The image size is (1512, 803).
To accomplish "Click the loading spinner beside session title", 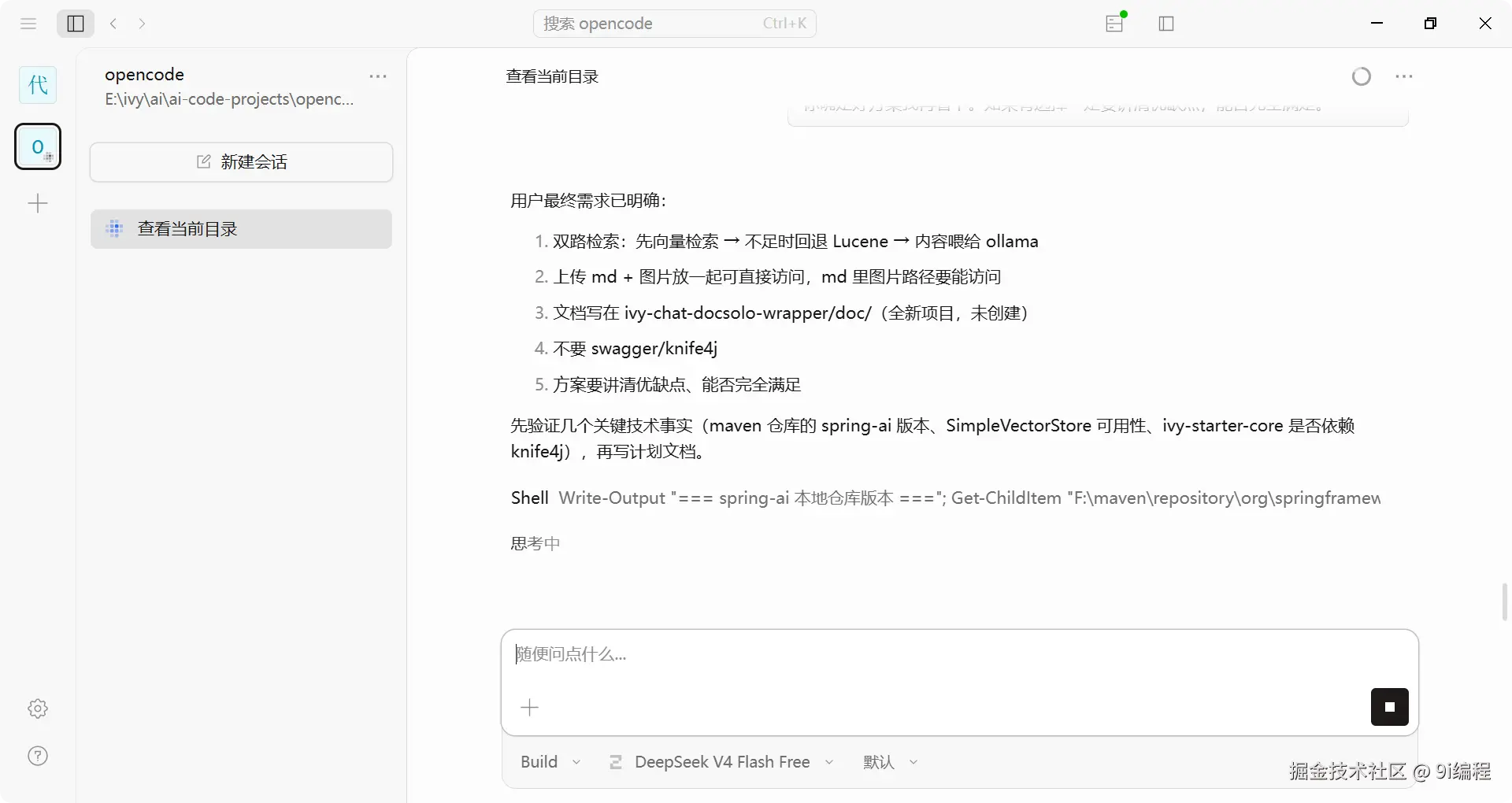I will coord(1361,76).
